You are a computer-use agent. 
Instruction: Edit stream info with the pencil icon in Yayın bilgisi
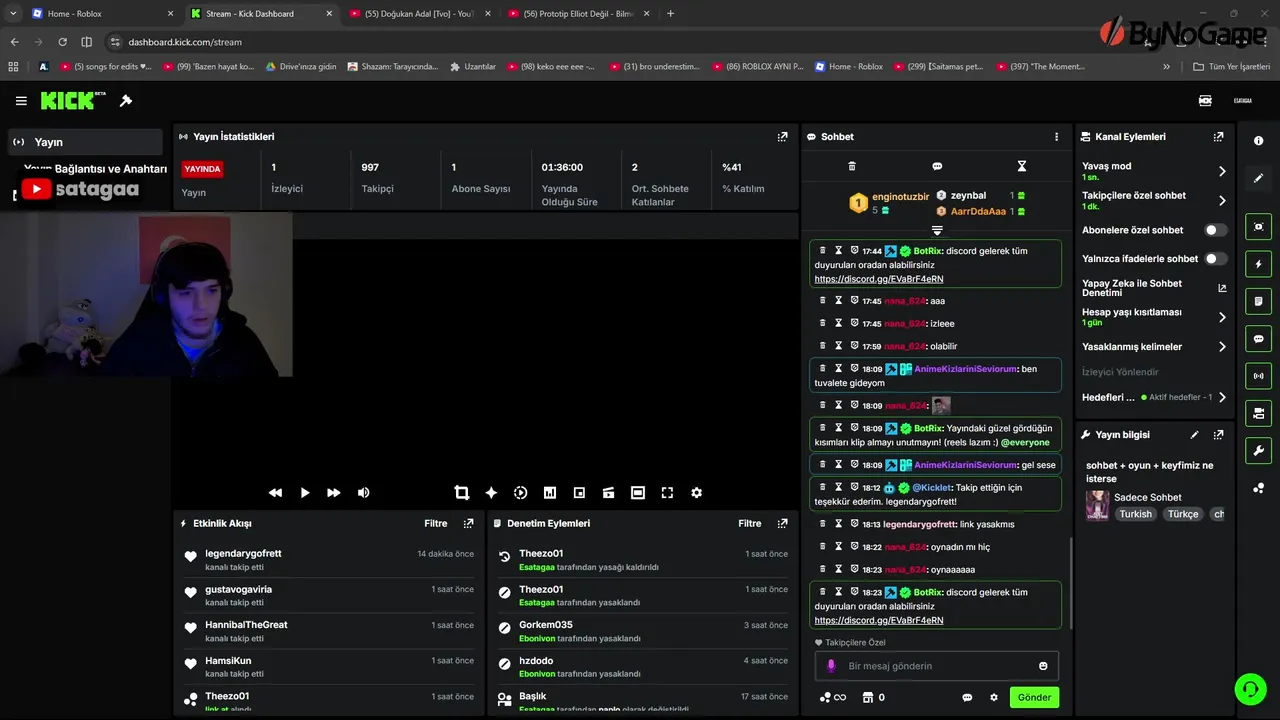coord(1194,435)
